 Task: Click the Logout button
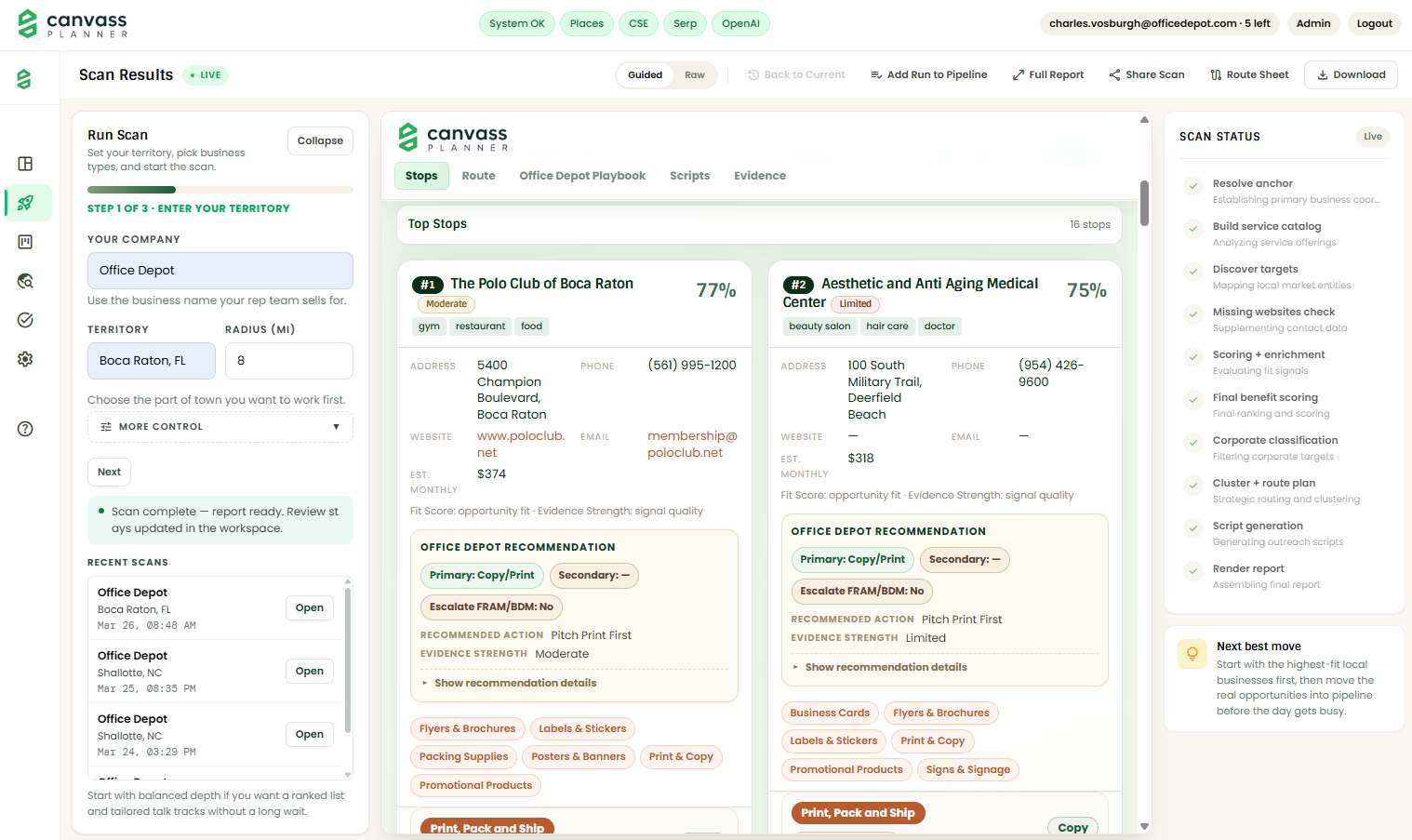tap(1374, 24)
